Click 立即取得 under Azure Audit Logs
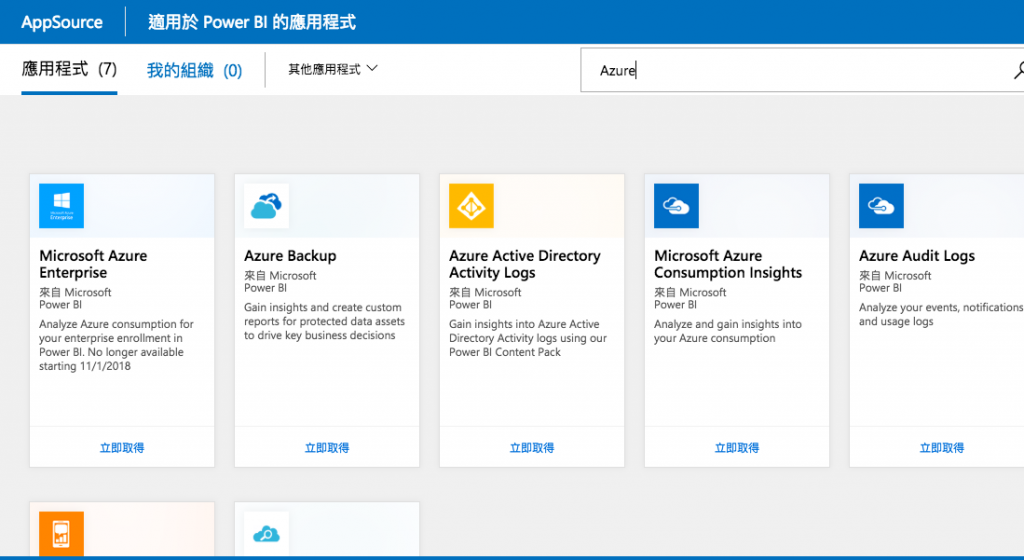1024x560 pixels. [x=942, y=448]
